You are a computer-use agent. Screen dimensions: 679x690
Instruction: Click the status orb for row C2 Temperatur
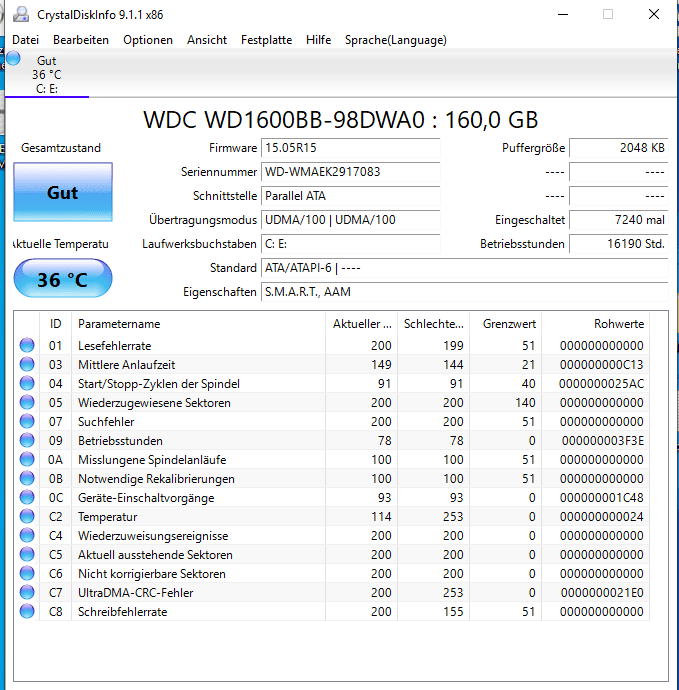27,516
